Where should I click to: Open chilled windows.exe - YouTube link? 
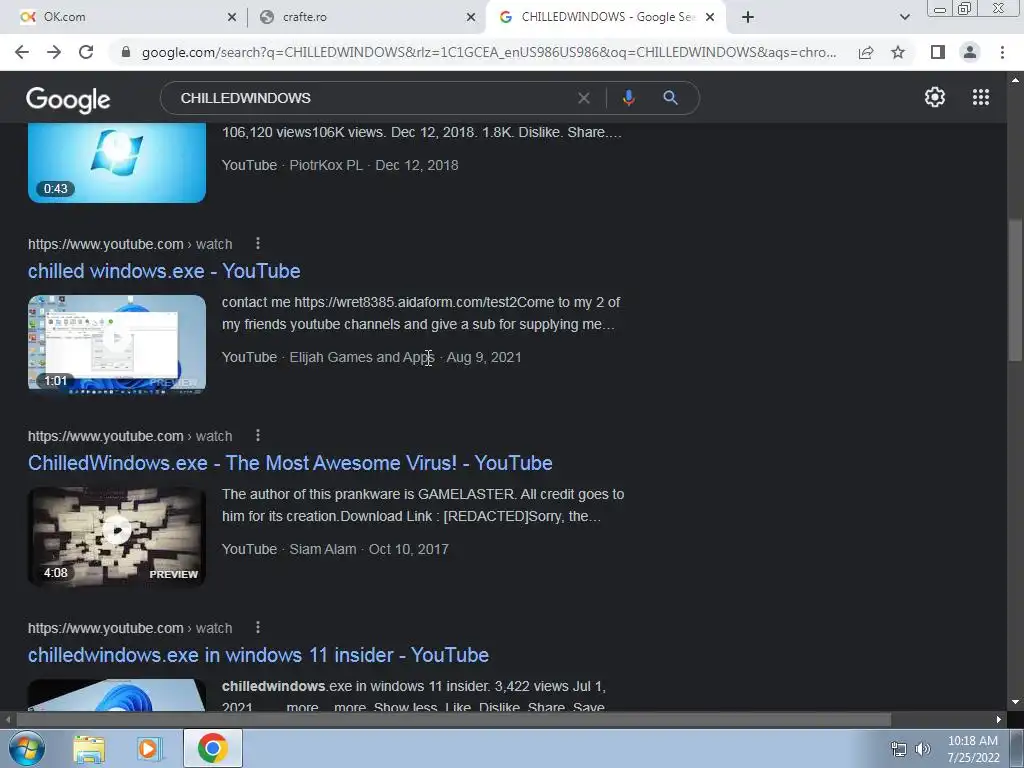pyautogui.click(x=164, y=271)
